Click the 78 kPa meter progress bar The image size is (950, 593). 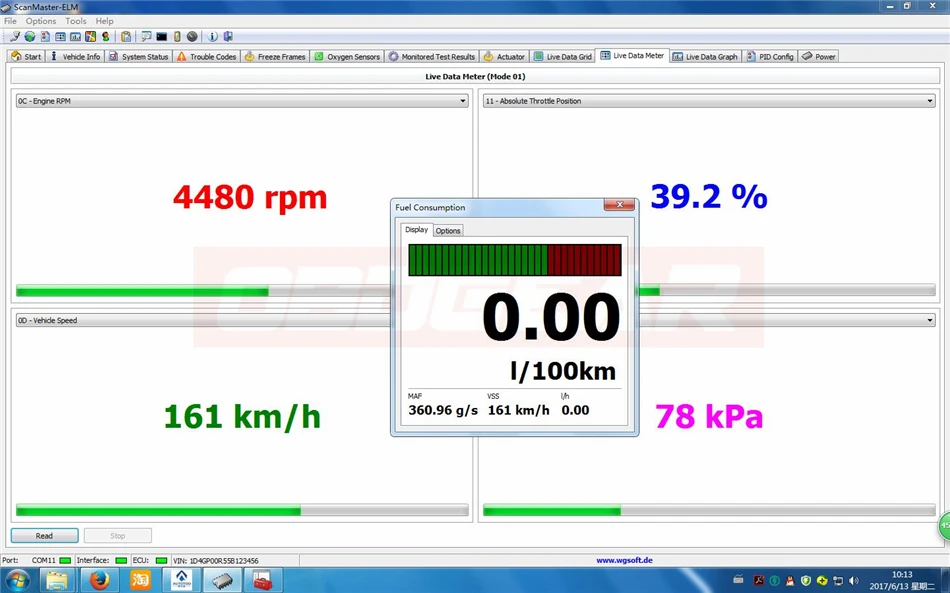tap(709, 511)
